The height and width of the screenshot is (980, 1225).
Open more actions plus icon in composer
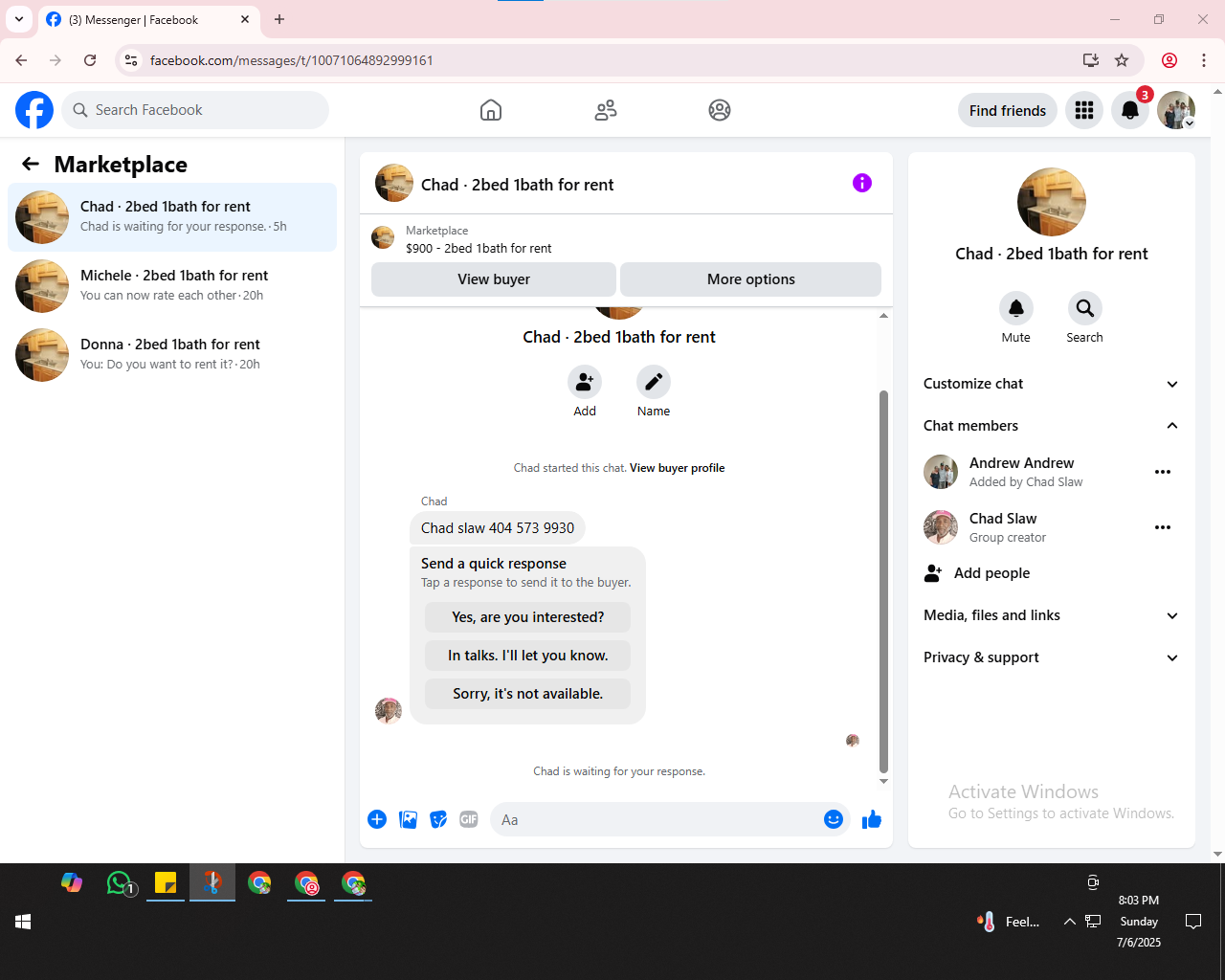tap(377, 819)
